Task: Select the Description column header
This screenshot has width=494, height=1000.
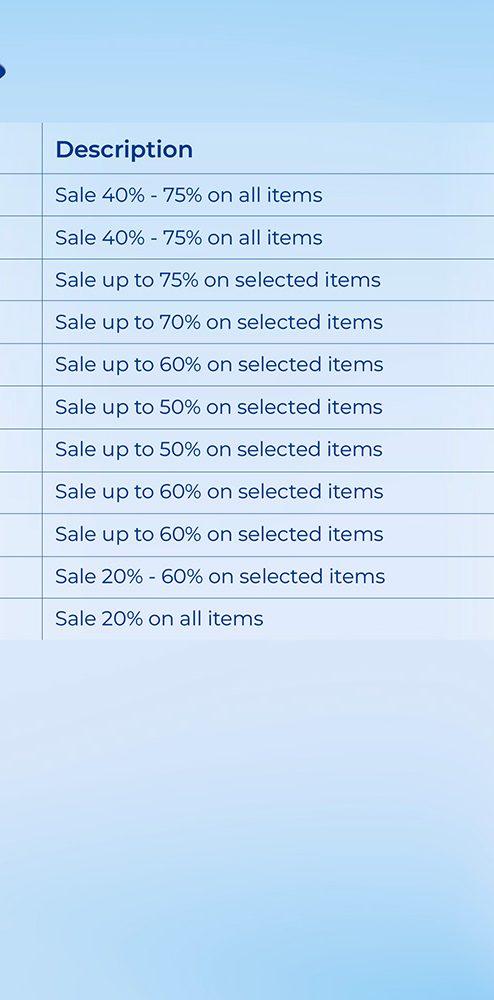Action: pos(124,149)
